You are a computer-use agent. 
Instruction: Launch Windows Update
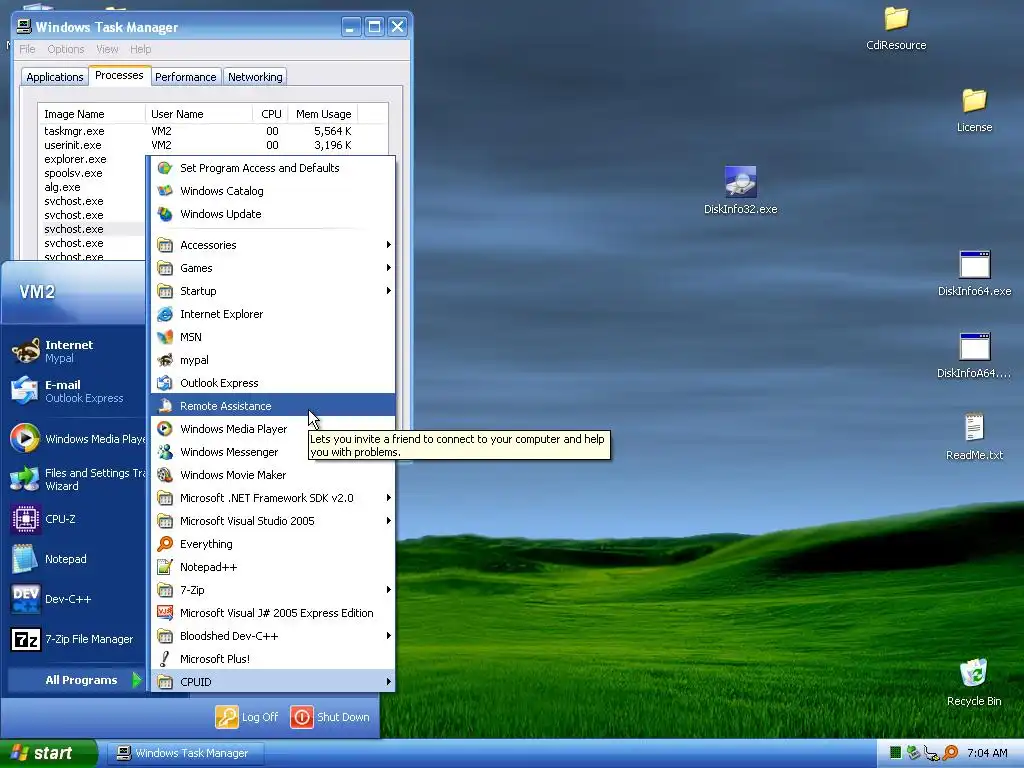273,214
